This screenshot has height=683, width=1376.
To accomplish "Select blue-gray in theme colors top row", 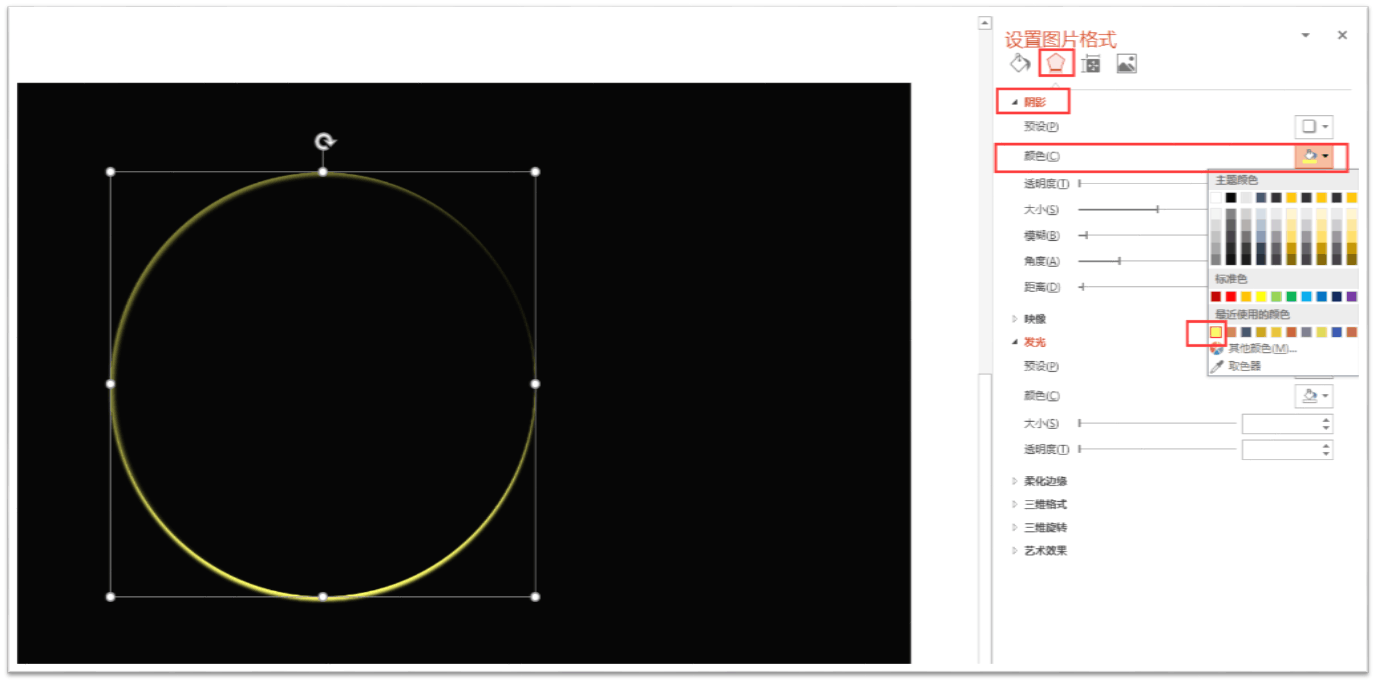I will pos(1261,198).
